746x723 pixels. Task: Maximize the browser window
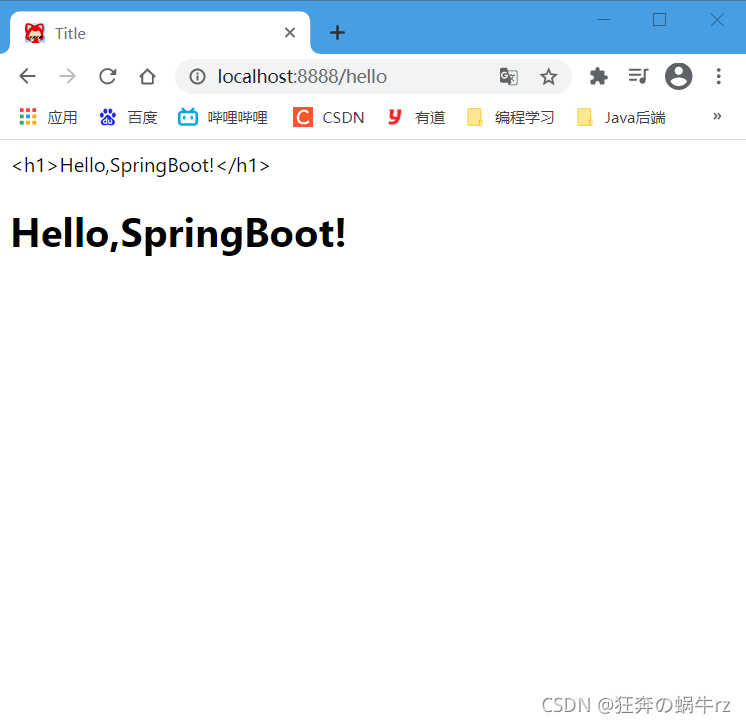click(659, 20)
